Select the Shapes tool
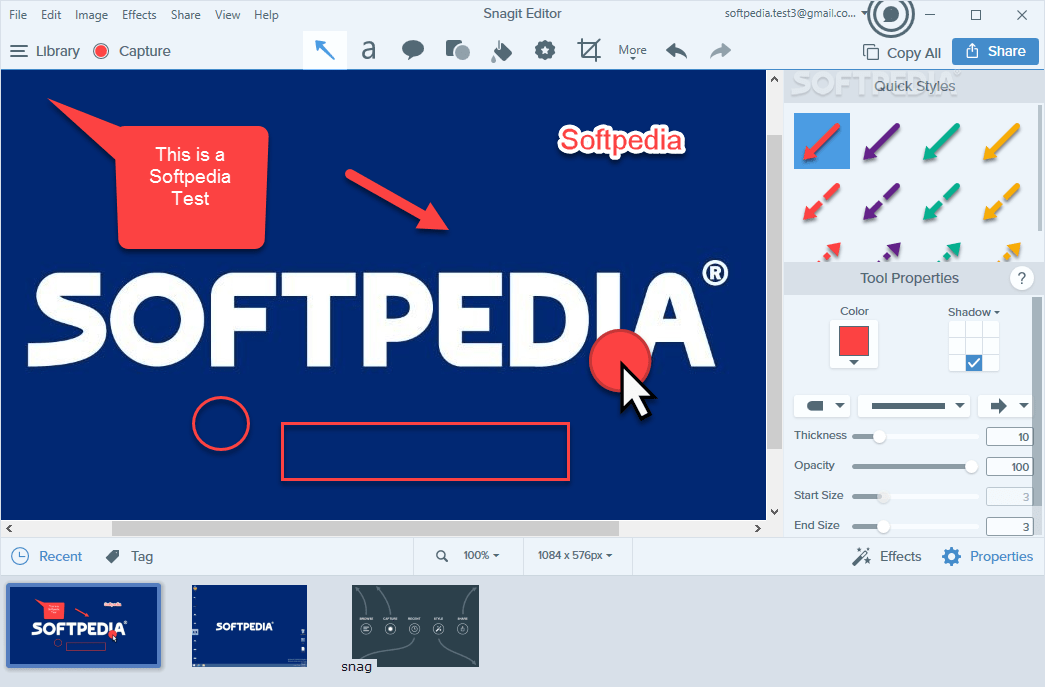 click(457, 50)
